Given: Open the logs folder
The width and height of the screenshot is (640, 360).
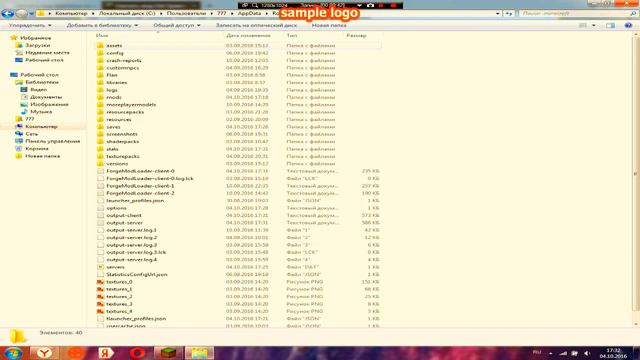Looking at the screenshot, I should click(112, 90).
